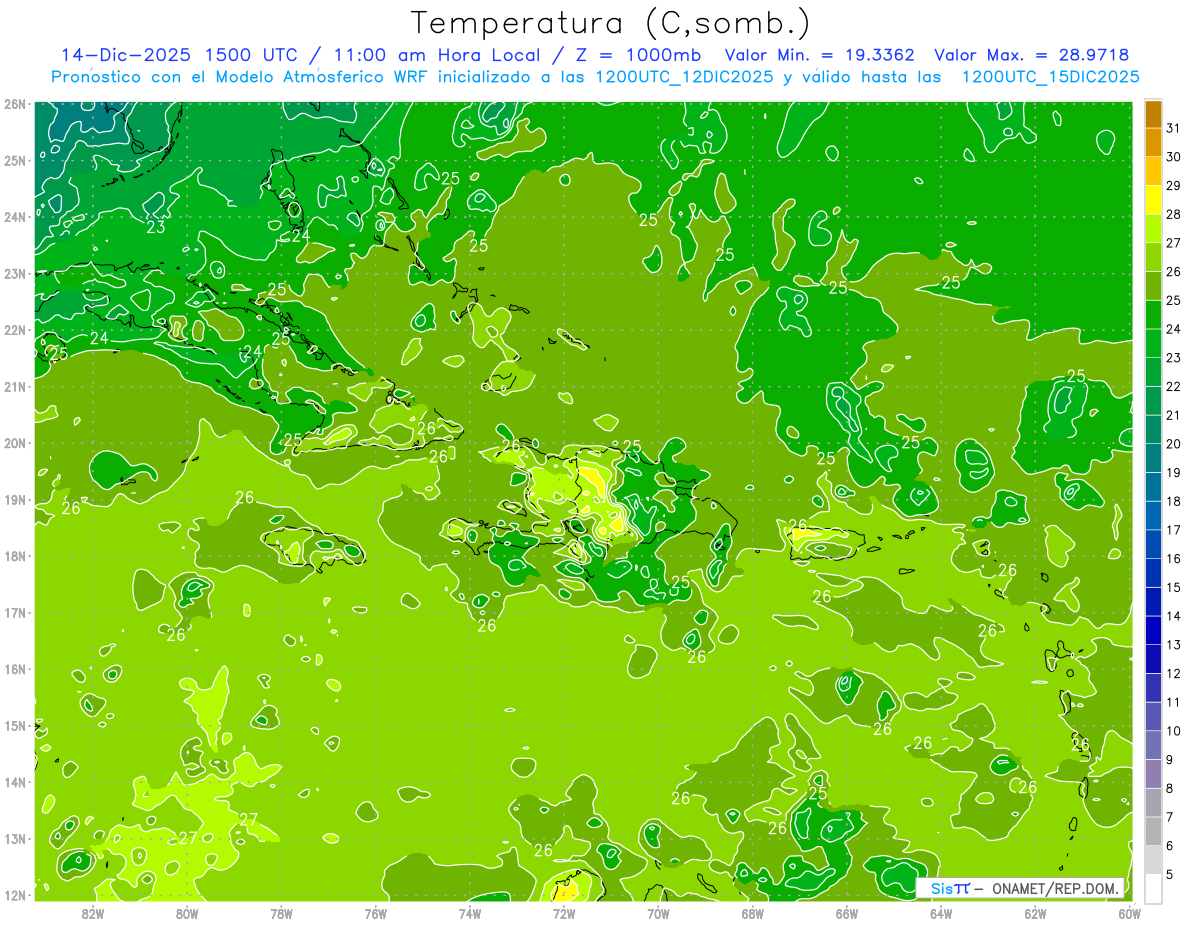Image resolution: width=1200 pixels, height=927 pixels.
Task: Click the yellow 28 degree legend swatch
Action: click(x=1153, y=200)
